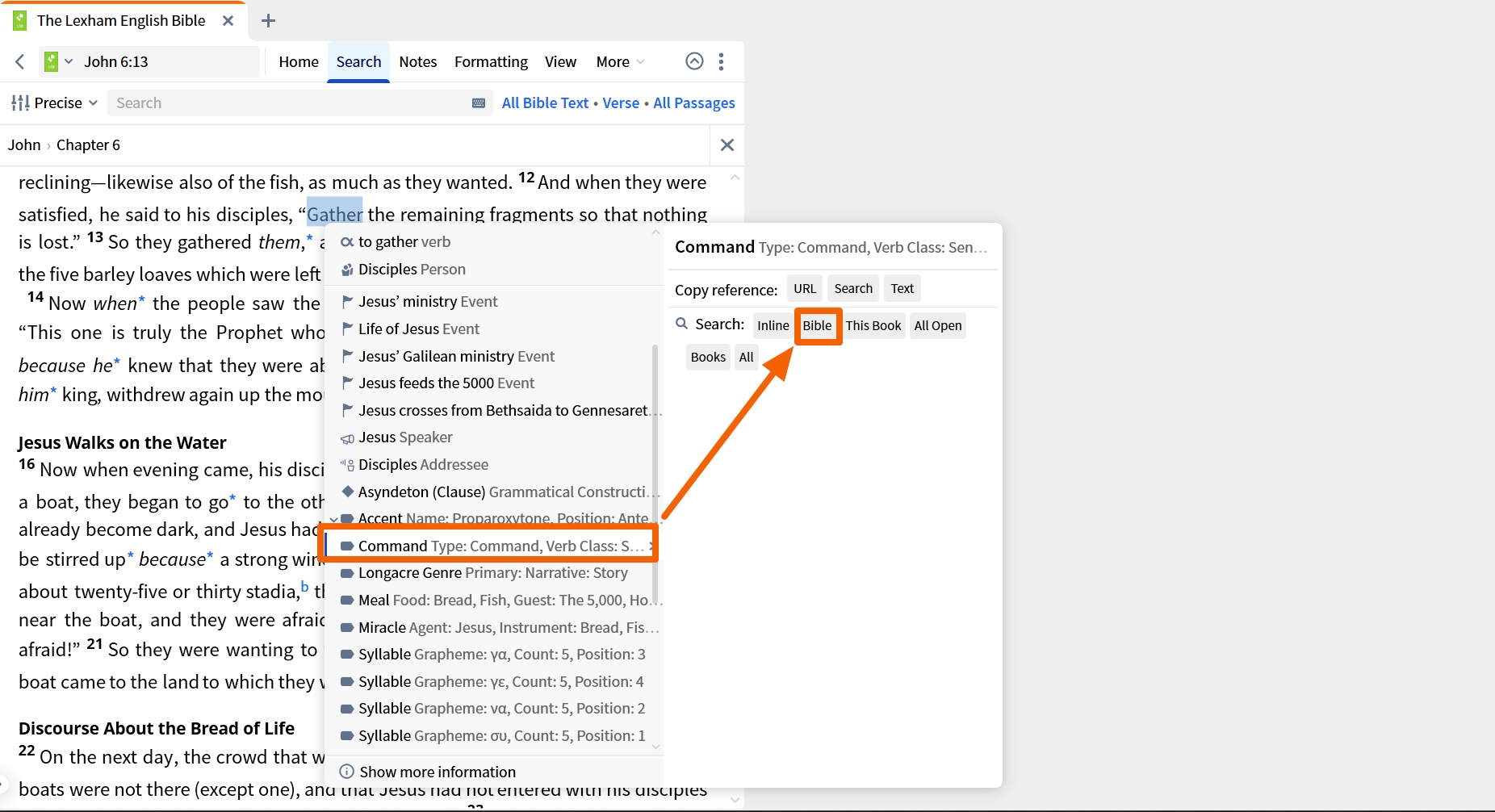Viewport: 1495px width, 812px height.
Task: Switch to the Home tab
Action: pyautogui.click(x=299, y=62)
